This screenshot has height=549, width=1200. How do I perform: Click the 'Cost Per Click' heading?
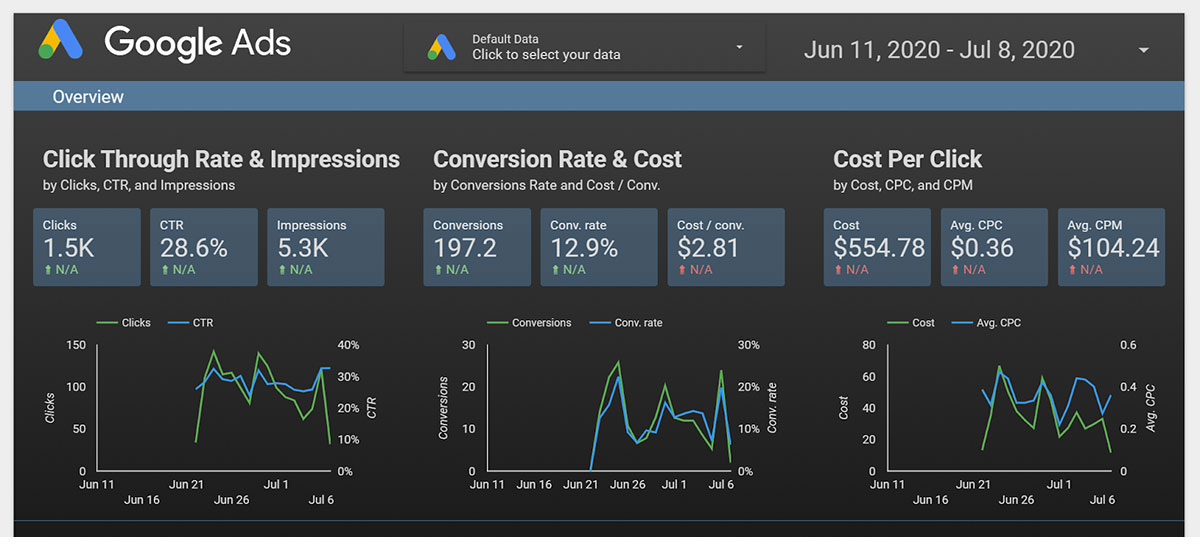908,159
